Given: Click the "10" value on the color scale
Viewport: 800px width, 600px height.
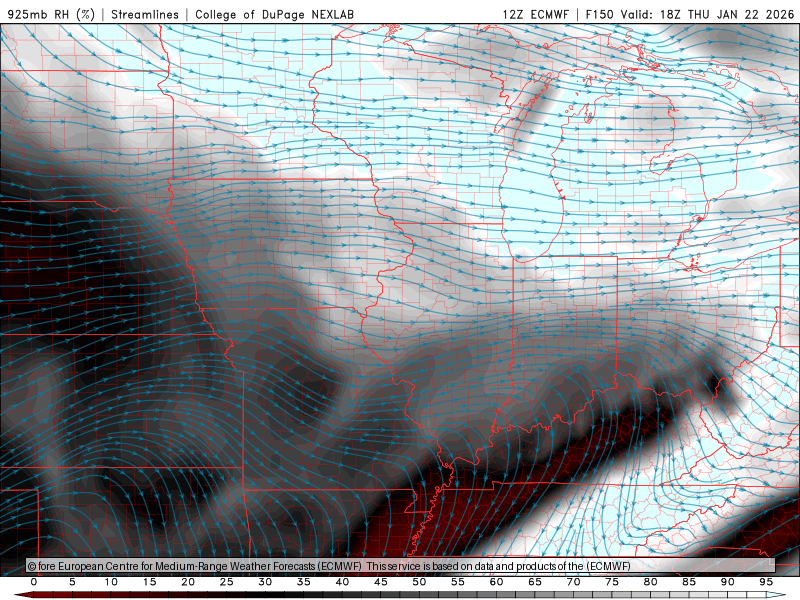Looking at the screenshot, I should tap(111, 582).
